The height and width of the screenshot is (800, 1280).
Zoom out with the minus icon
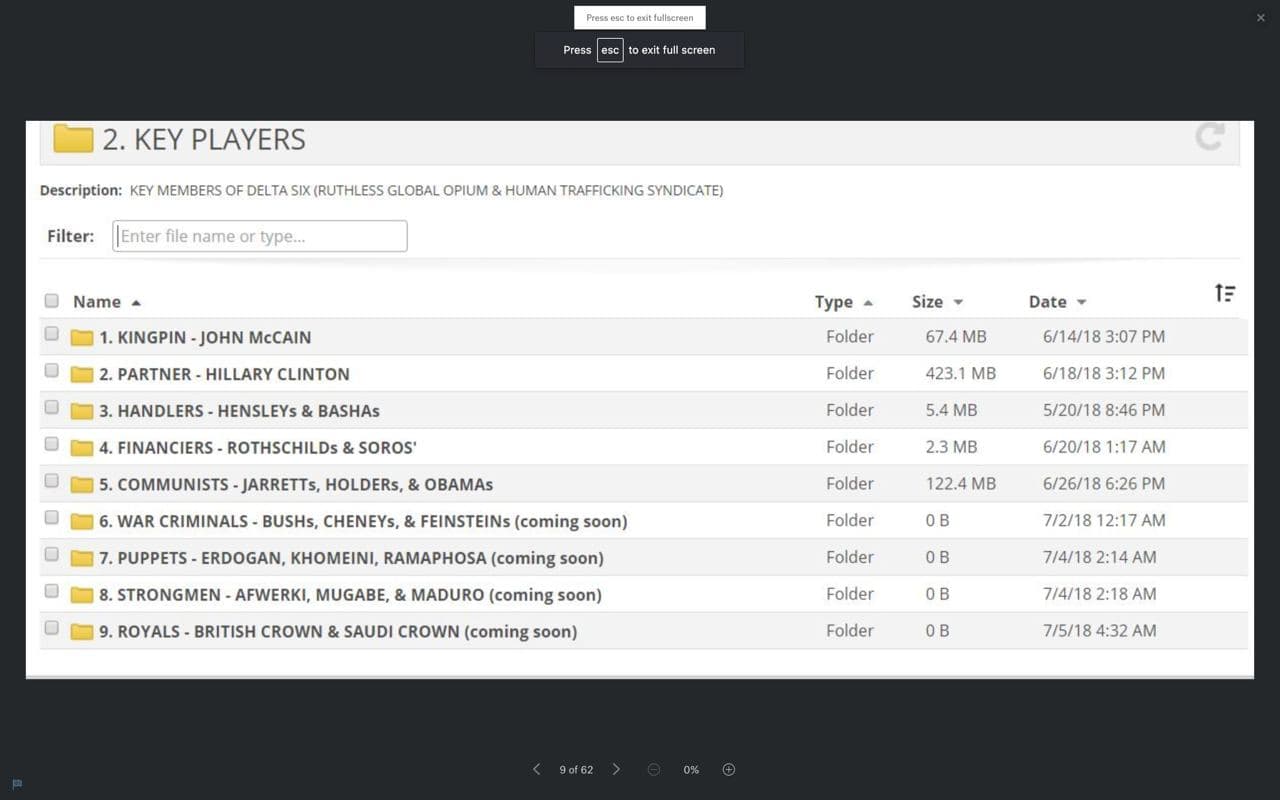click(654, 769)
